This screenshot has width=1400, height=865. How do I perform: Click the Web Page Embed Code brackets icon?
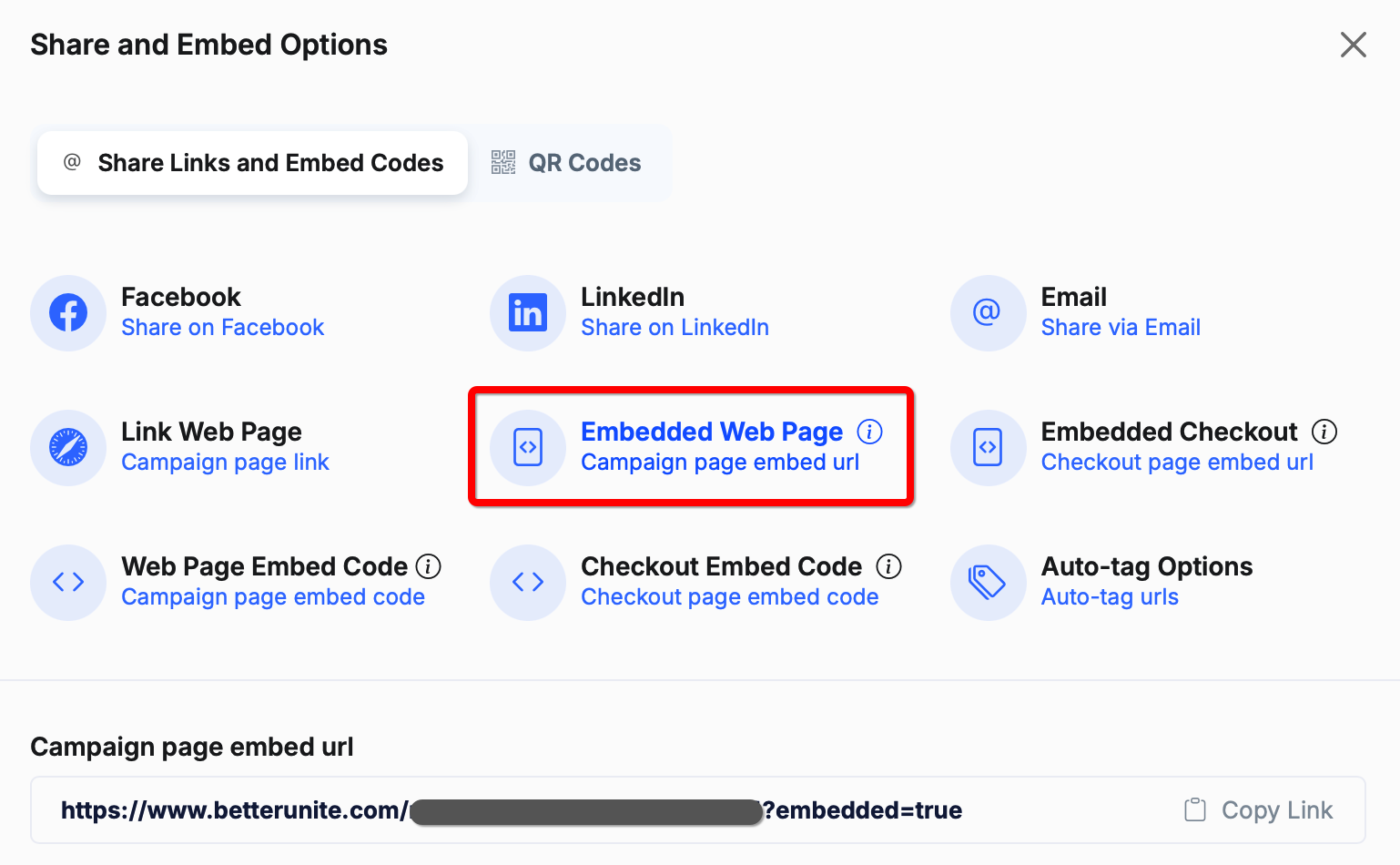click(x=68, y=582)
